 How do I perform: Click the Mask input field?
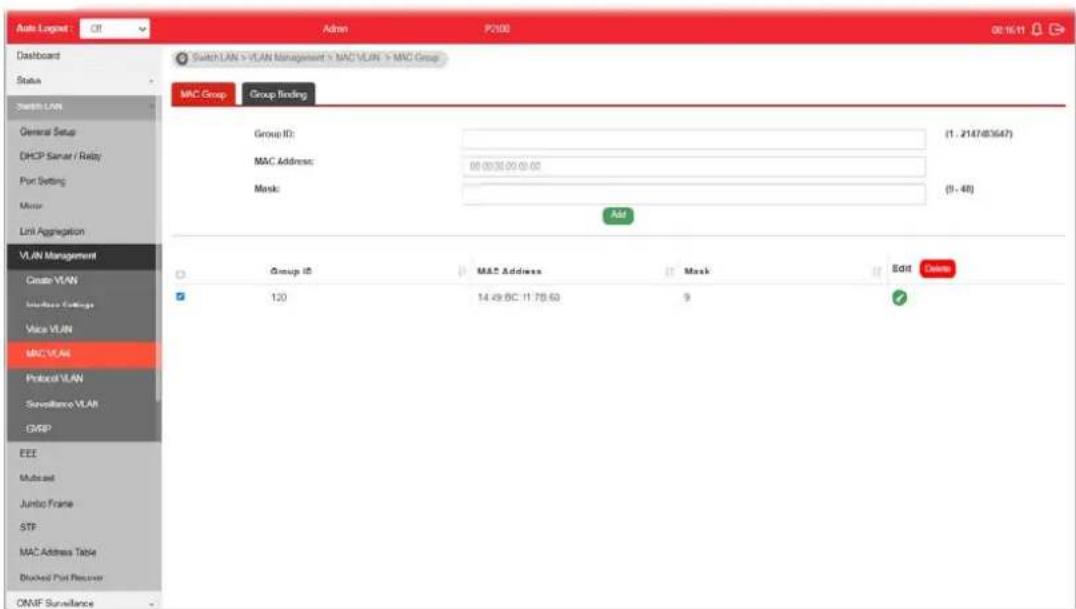click(694, 194)
